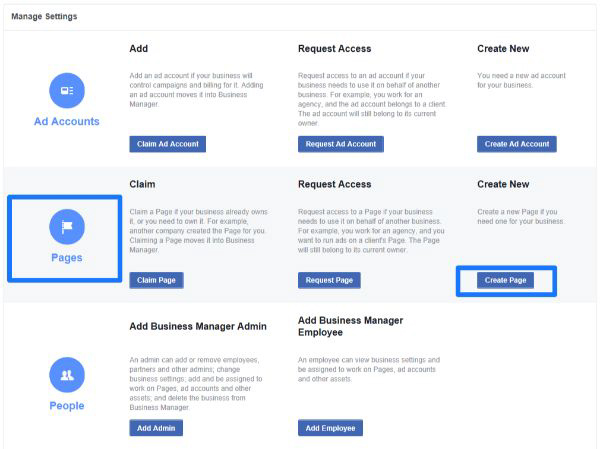Click the Request Ad Account button
600x449 pixels.
click(x=340, y=144)
